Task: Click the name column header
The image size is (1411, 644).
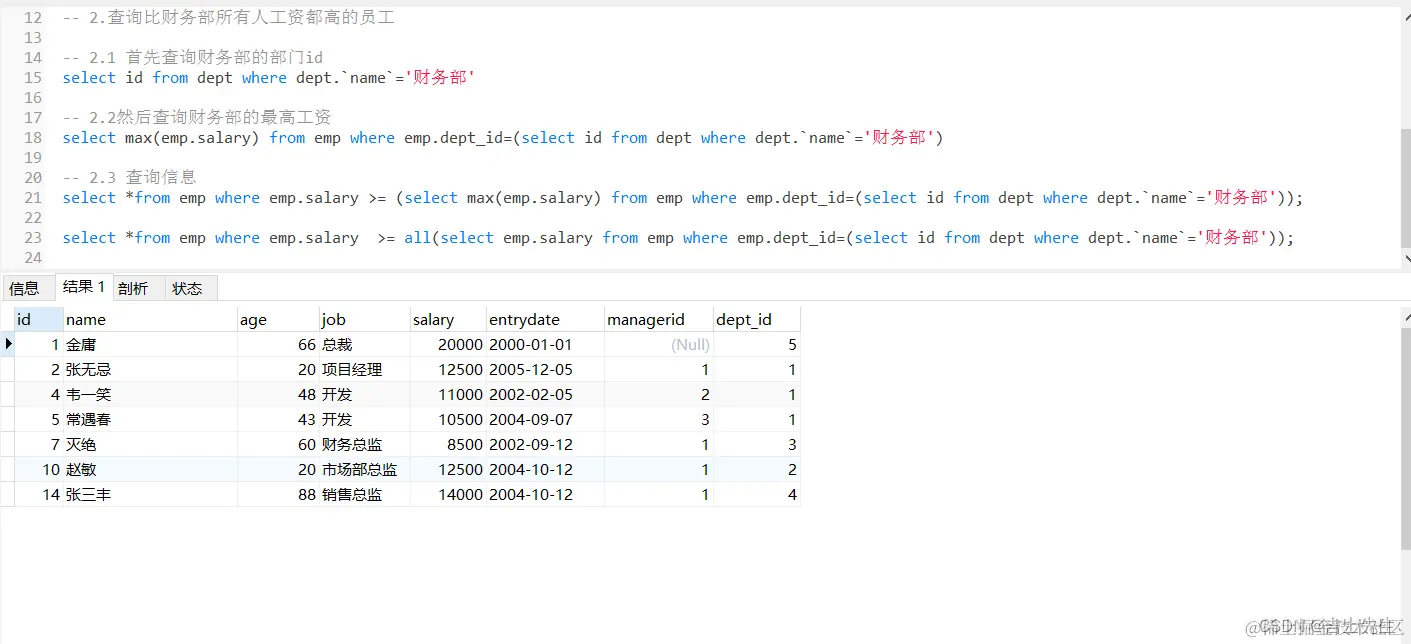Action: [x=150, y=319]
